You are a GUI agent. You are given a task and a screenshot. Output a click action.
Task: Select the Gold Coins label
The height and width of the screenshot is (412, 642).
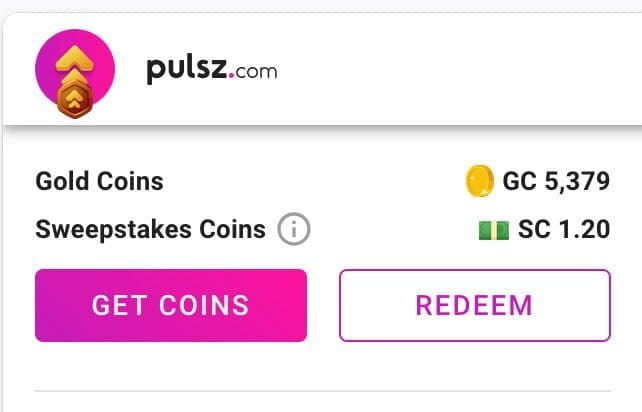click(99, 181)
